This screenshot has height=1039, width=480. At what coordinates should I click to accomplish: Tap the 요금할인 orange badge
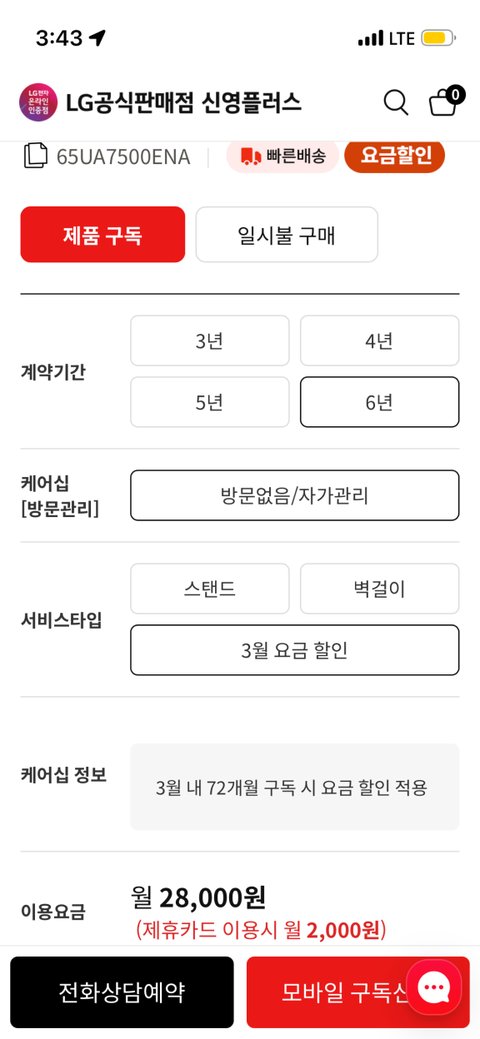394,156
